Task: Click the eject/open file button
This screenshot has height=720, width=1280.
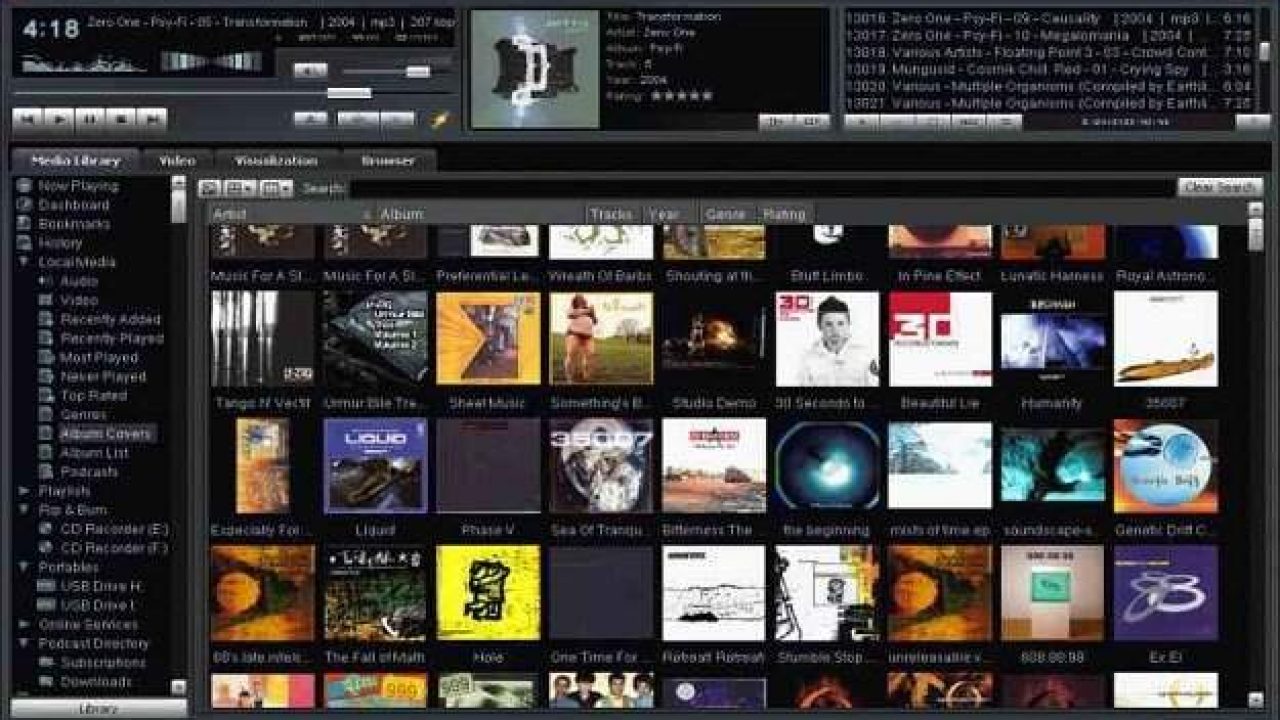Action: [310, 118]
